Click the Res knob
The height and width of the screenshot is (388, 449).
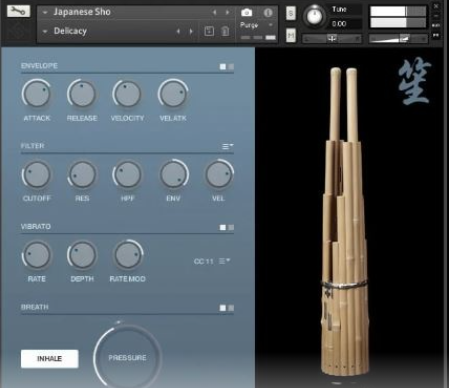click(x=82, y=174)
